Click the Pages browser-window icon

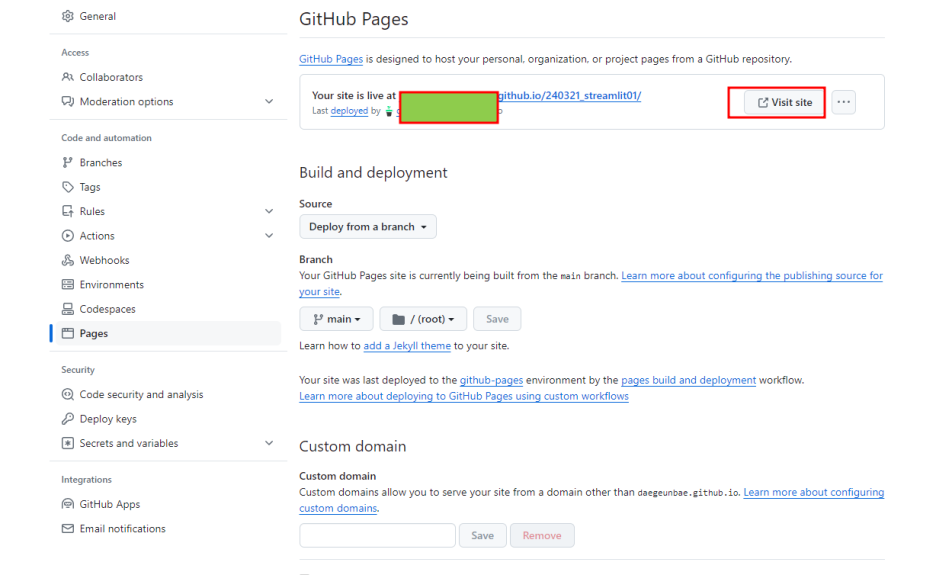(x=67, y=333)
